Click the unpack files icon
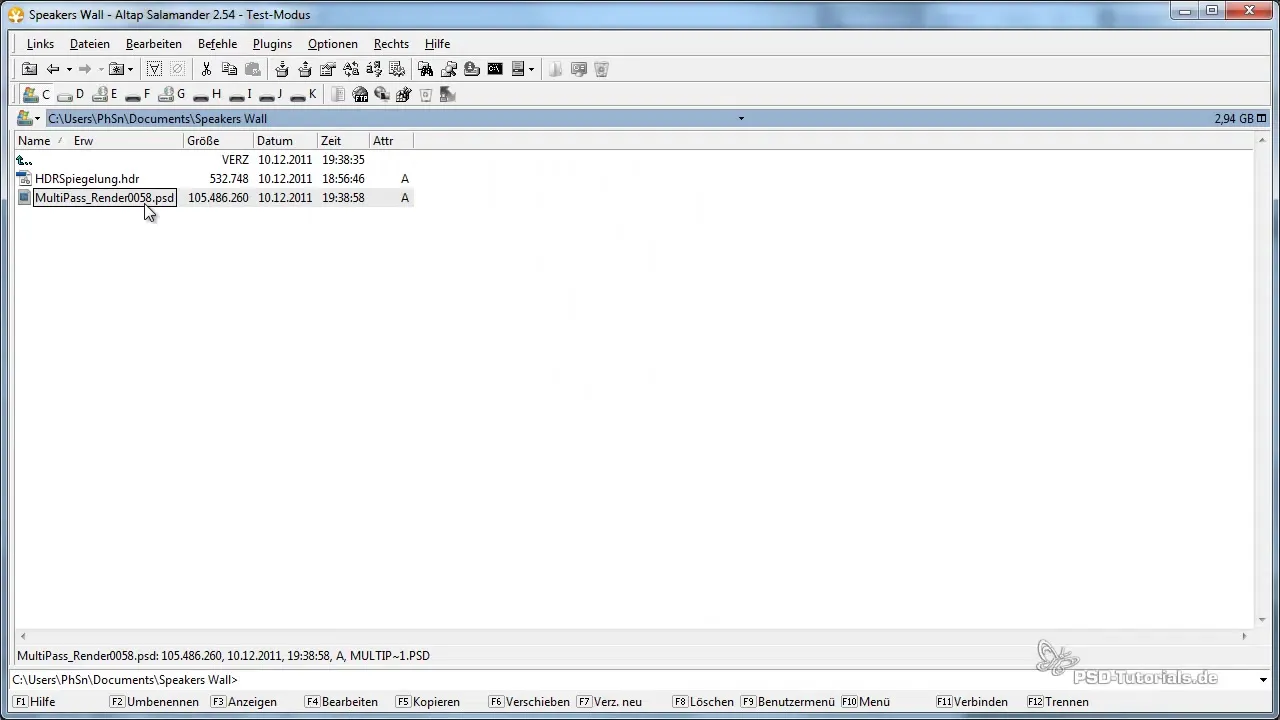The height and width of the screenshot is (720, 1280). [x=305, y=69]
